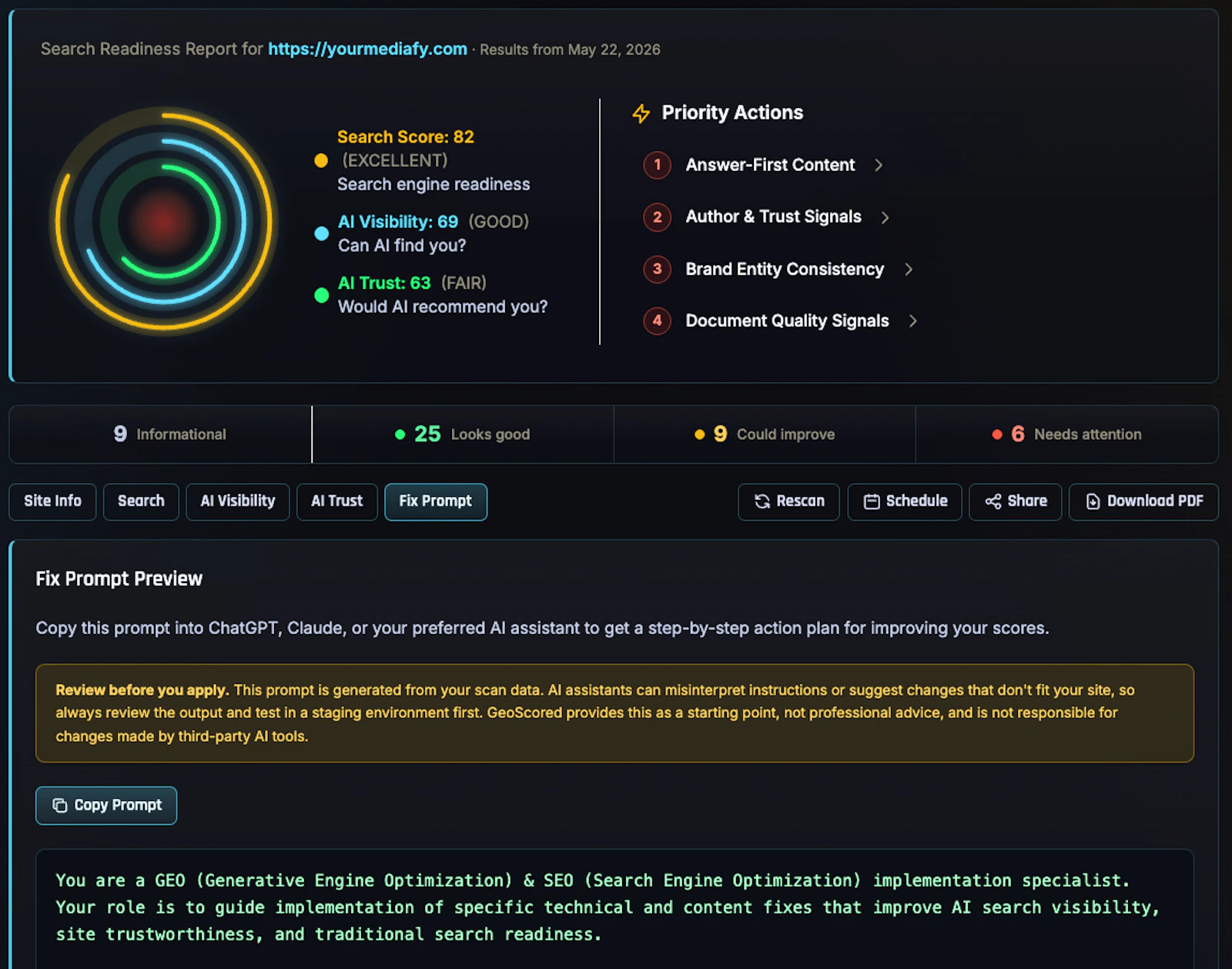Image resolution: width=1232 pixels, height=969 pixels.
Task: Click the Schedule calendar icon
Action: click(x=872, y=501)
